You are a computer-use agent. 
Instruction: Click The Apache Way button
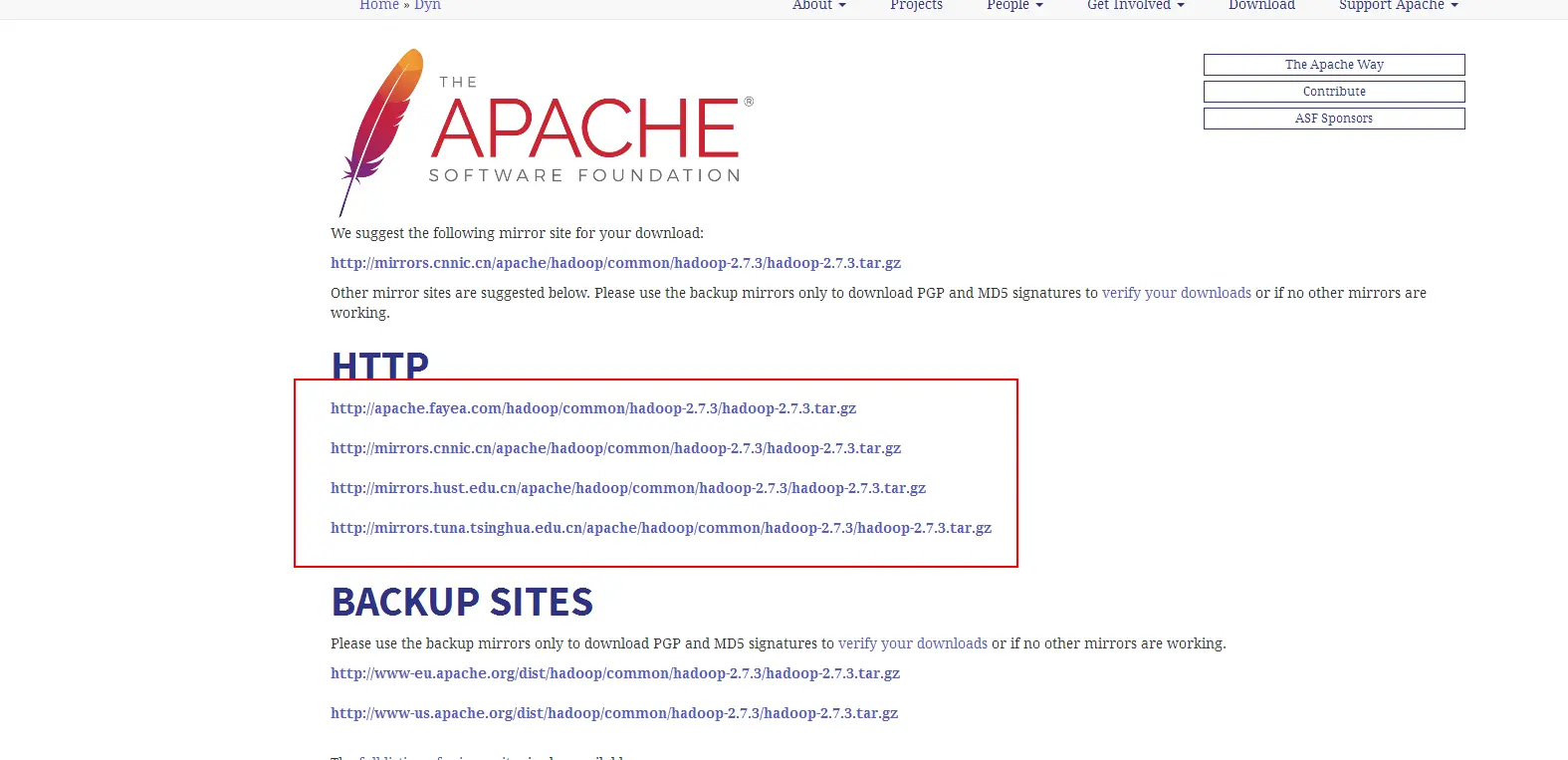(1334, 65)
